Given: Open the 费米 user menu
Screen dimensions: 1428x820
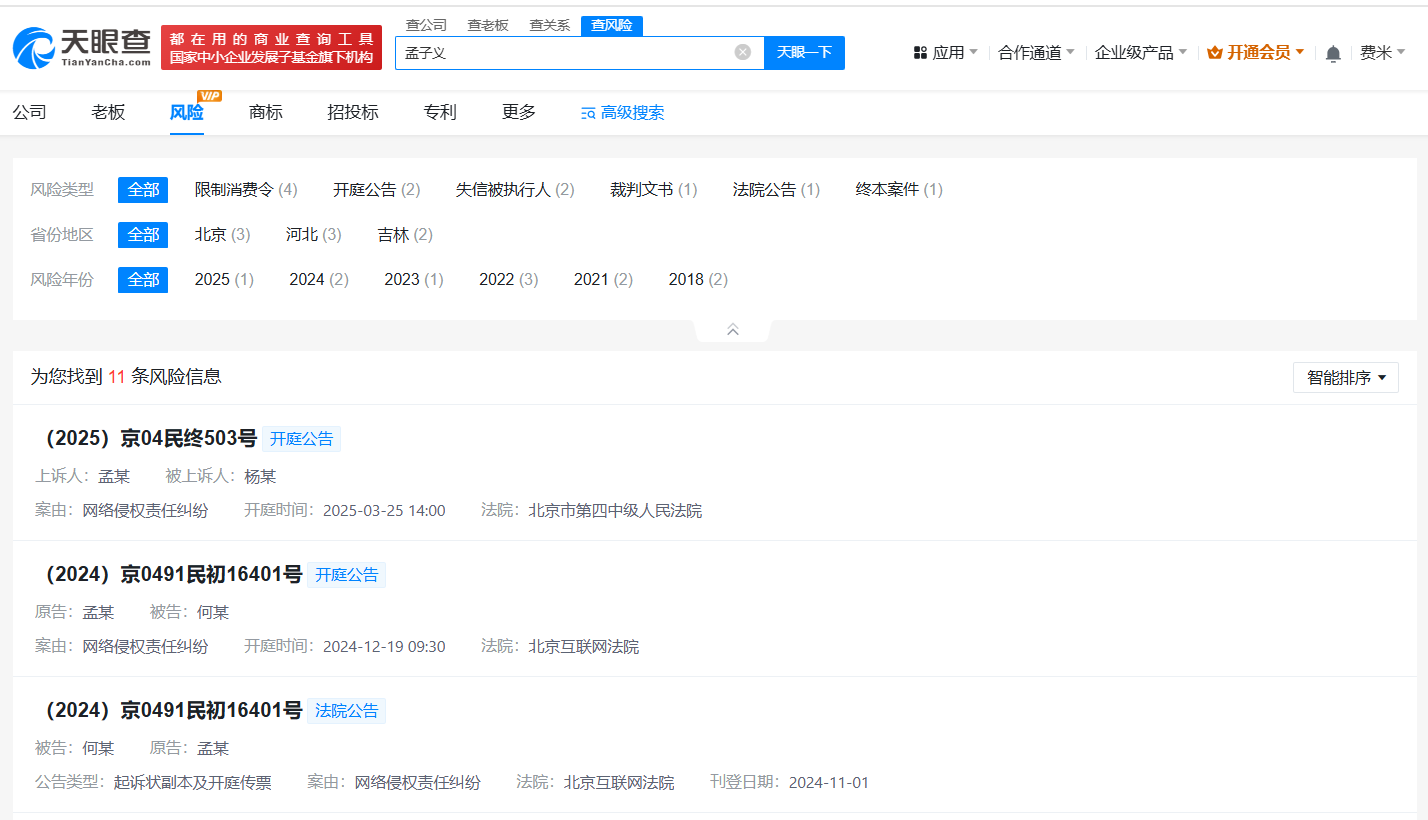Looking at the screenshot, I should tap(1383, 53).
